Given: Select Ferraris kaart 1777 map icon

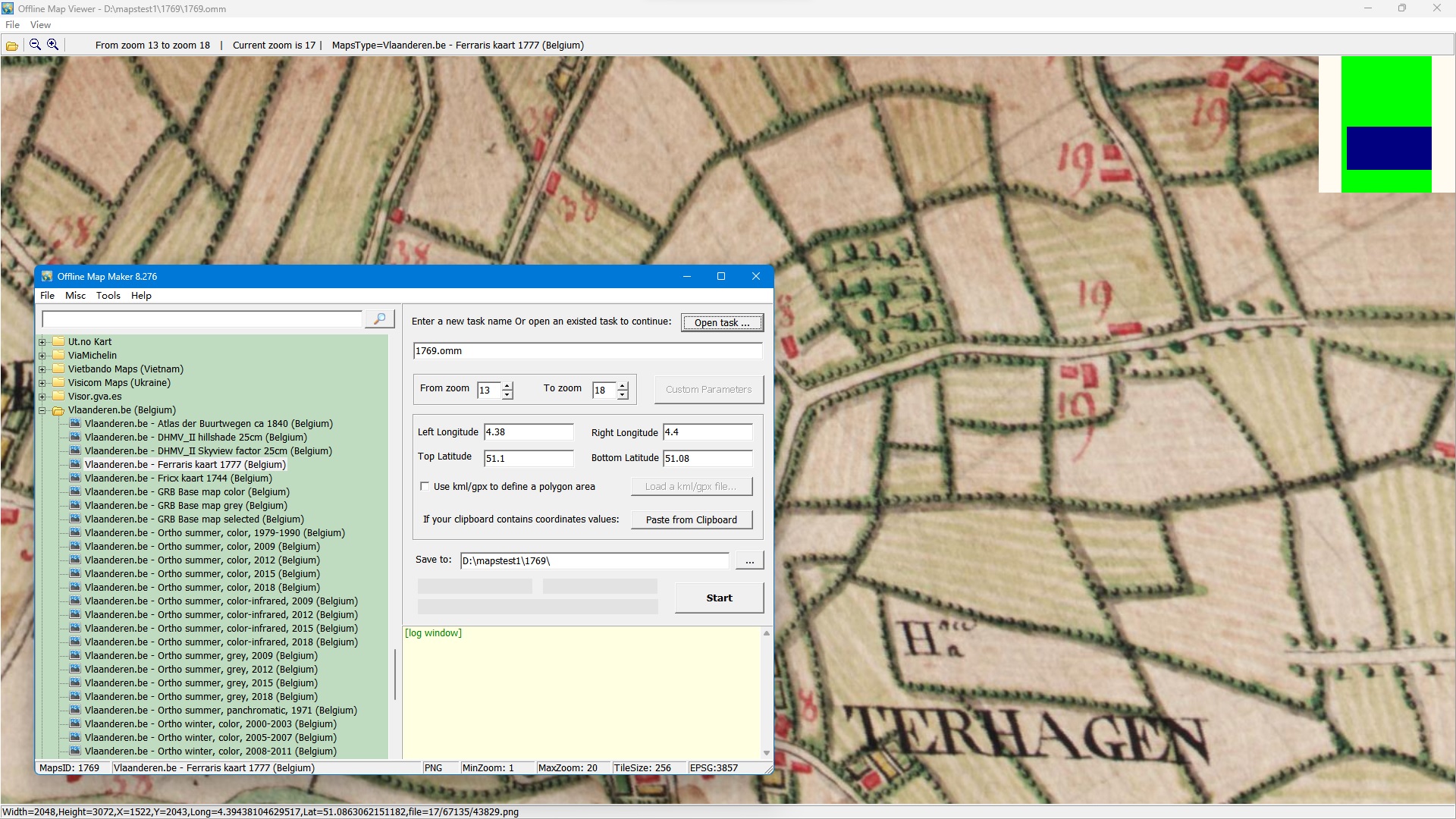Looking at the screenshot, I should click(x=75, y=464).
